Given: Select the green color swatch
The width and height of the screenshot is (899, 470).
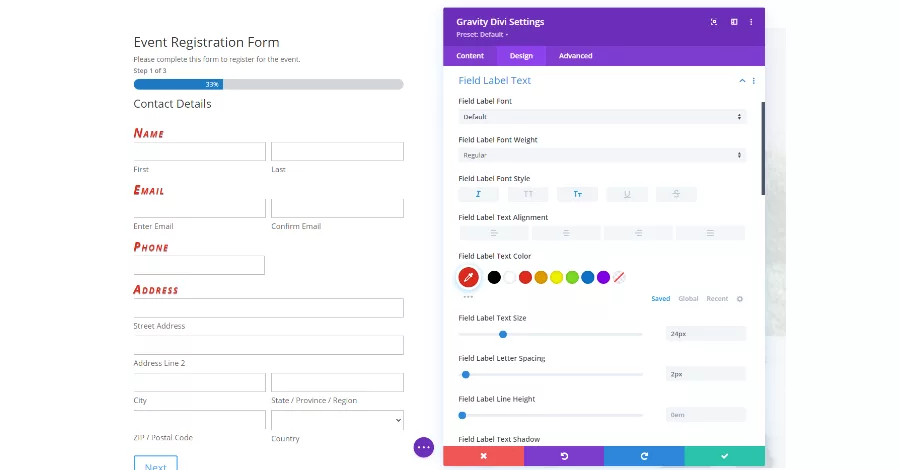Looking at the screenshot, I should [572, 277].
